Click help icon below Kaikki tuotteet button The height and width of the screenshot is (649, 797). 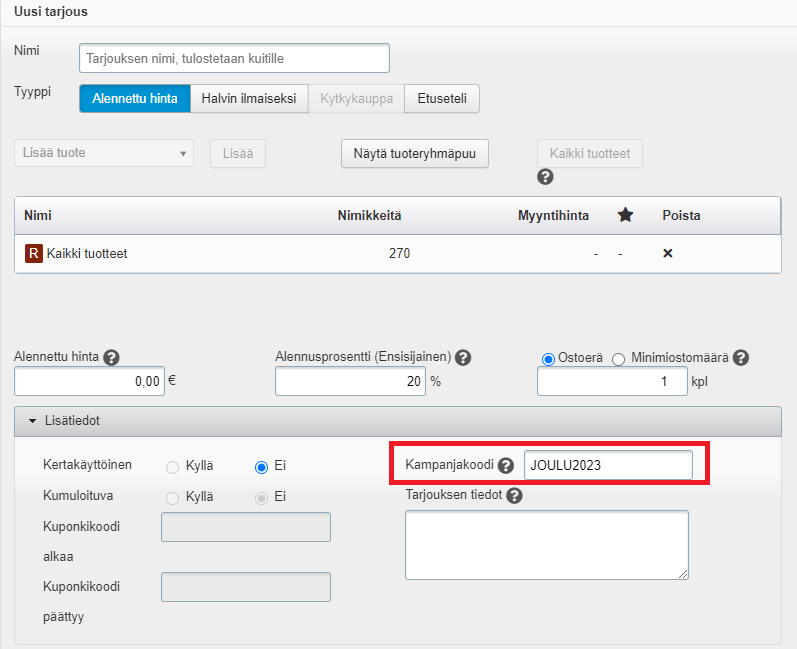click(545, 178)
